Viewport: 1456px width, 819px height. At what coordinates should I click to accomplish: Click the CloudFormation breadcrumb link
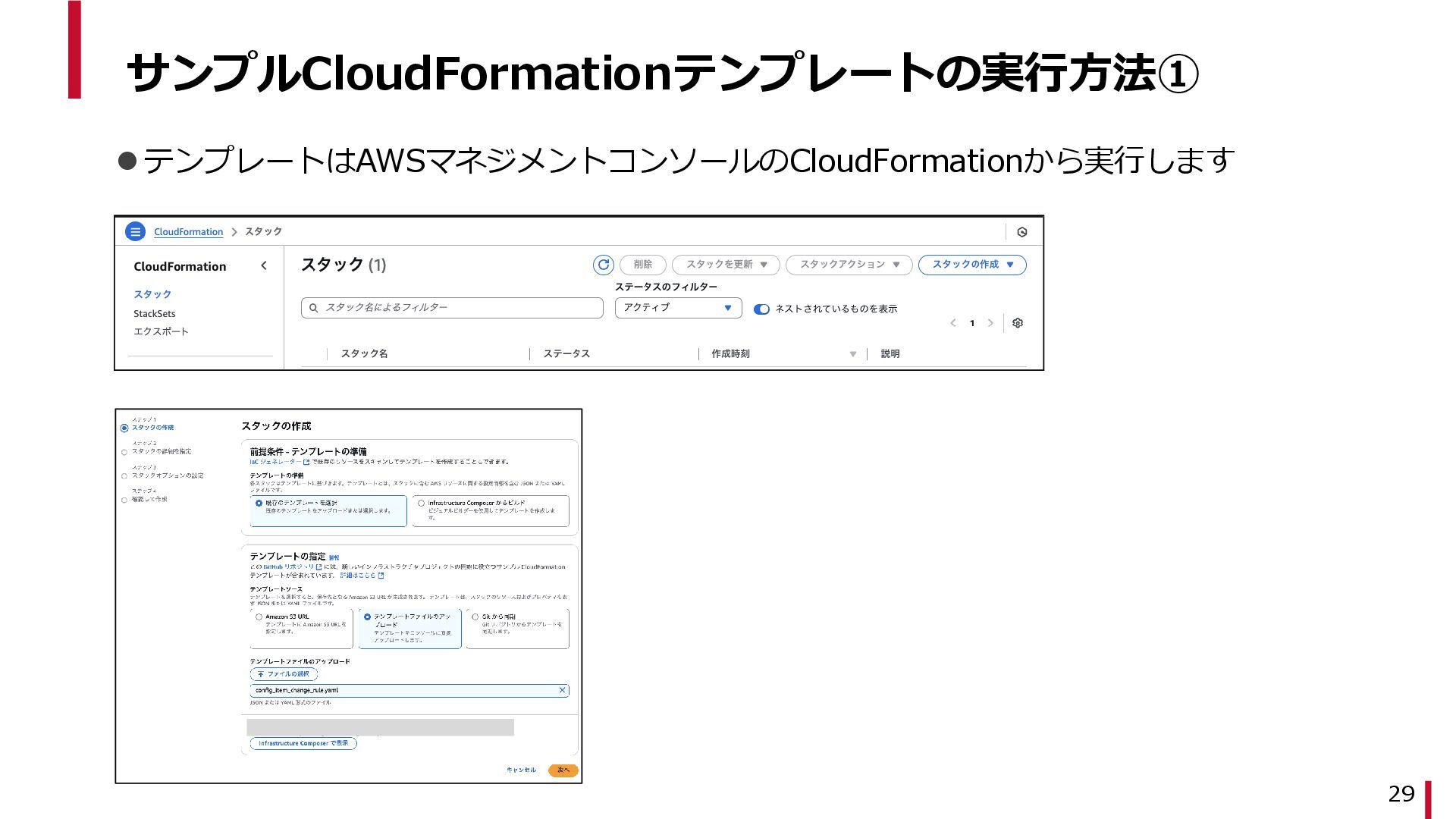(x=188, y=232)
